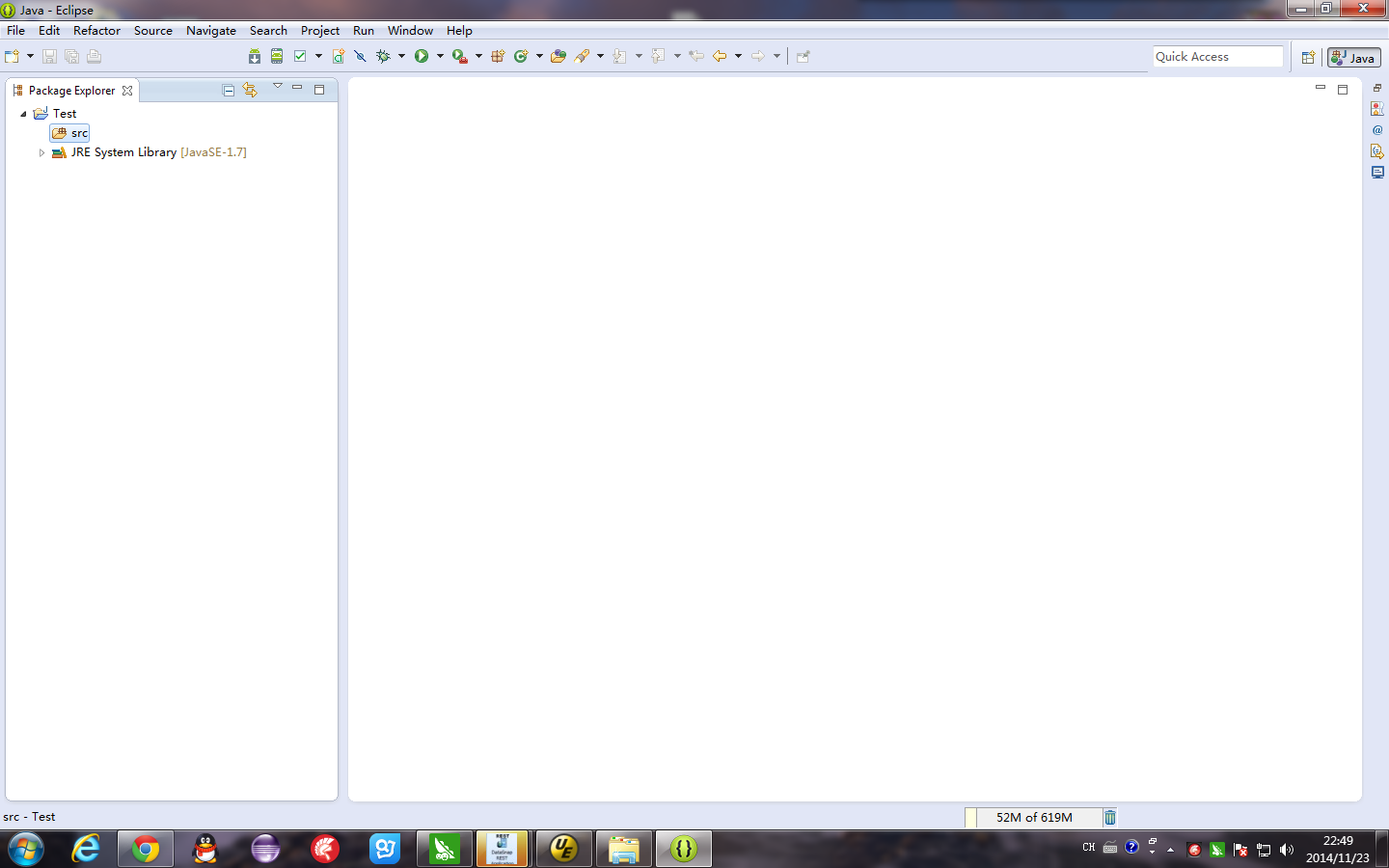Maximize the editor area
Image resolution: width=1389 pixels, height=868 pixels.
1343,90
